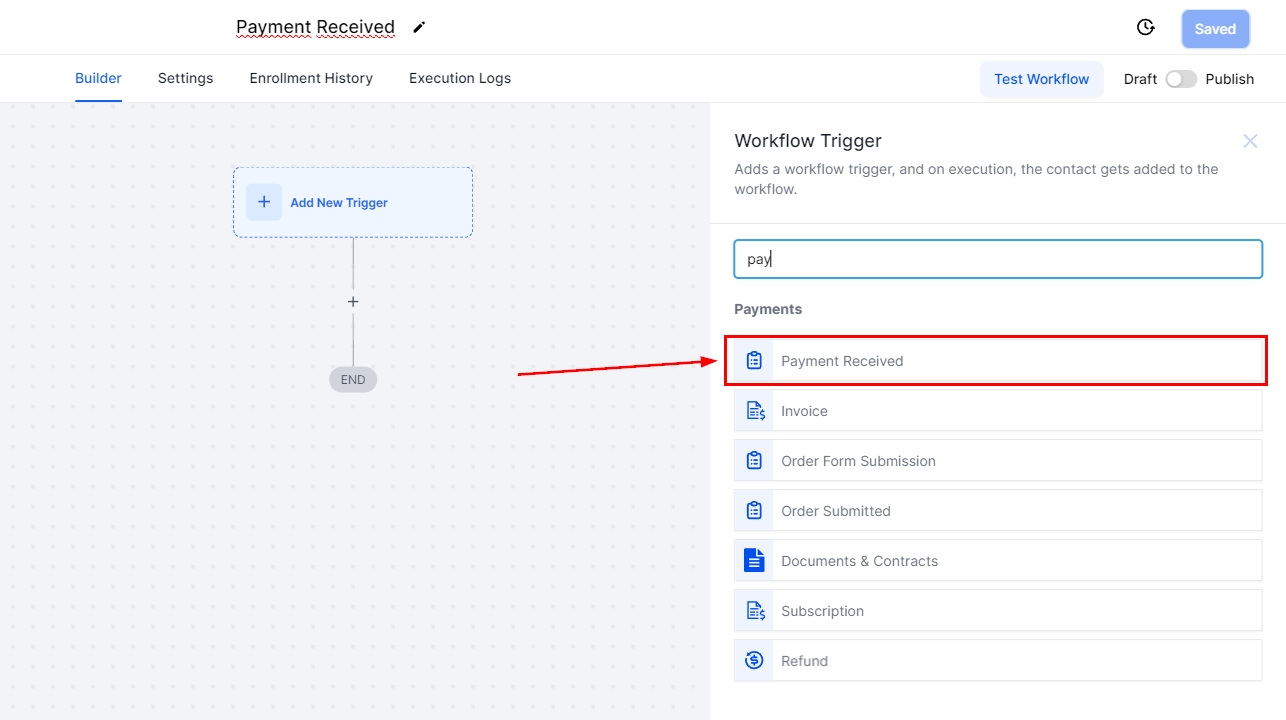Click the plus connector to add action

pyautogui.click(x=353, y=302)
